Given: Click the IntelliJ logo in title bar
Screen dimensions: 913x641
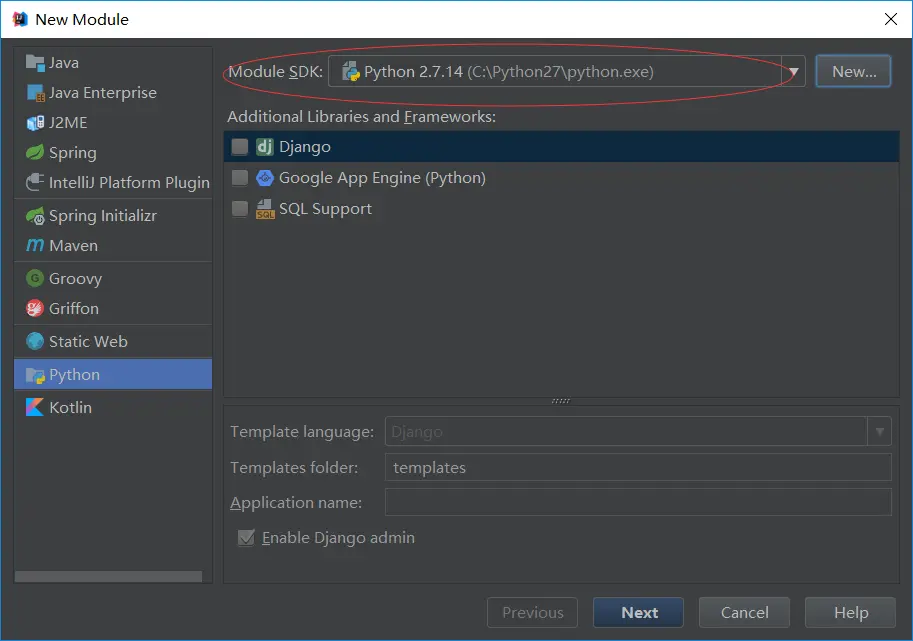Looking at the screenshot, I should pyautogui.click(x=20, y=19).
